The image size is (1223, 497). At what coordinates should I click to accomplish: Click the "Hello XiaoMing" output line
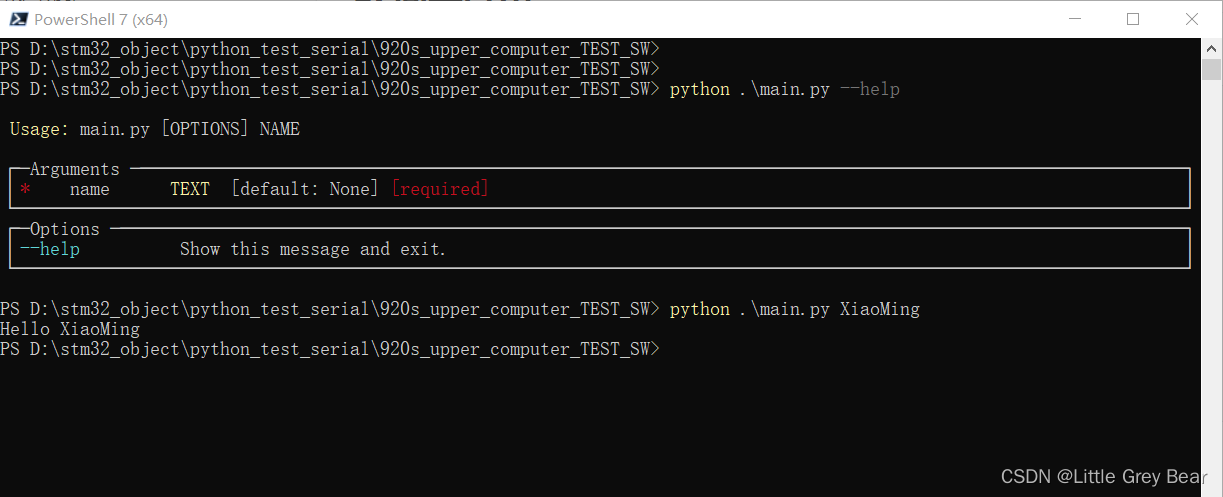[x=70, y=329]
